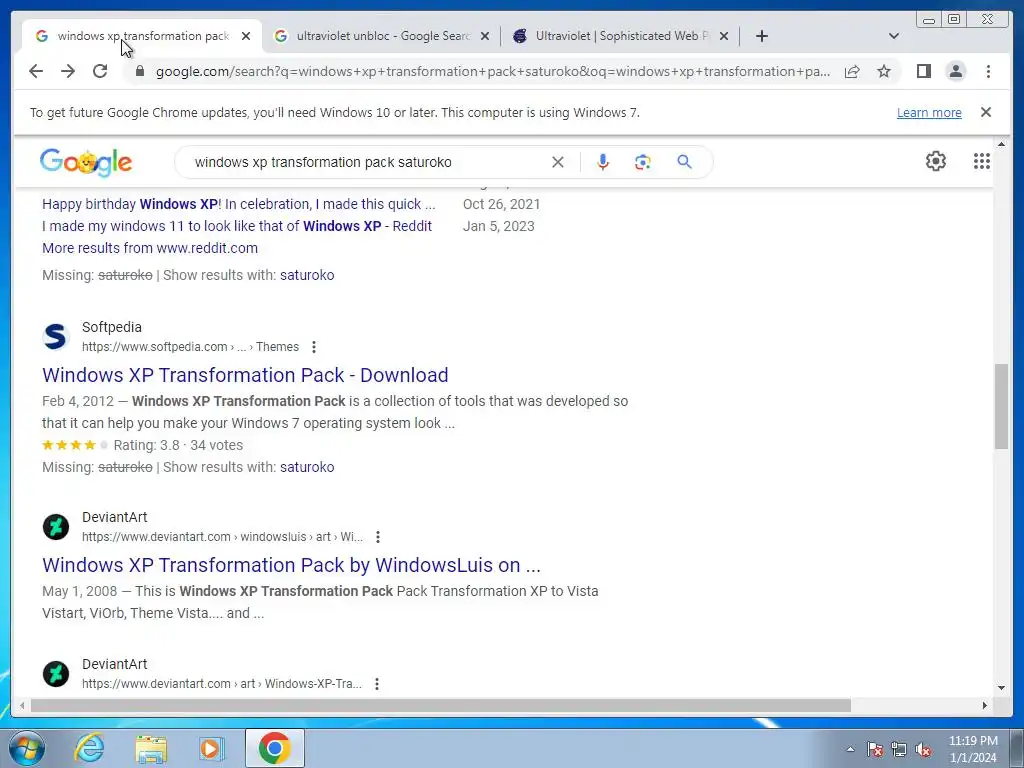This screenshot has width=1024, height=768.
Task: Click the first DeviantArt favicon
Action: coord(56,526)
